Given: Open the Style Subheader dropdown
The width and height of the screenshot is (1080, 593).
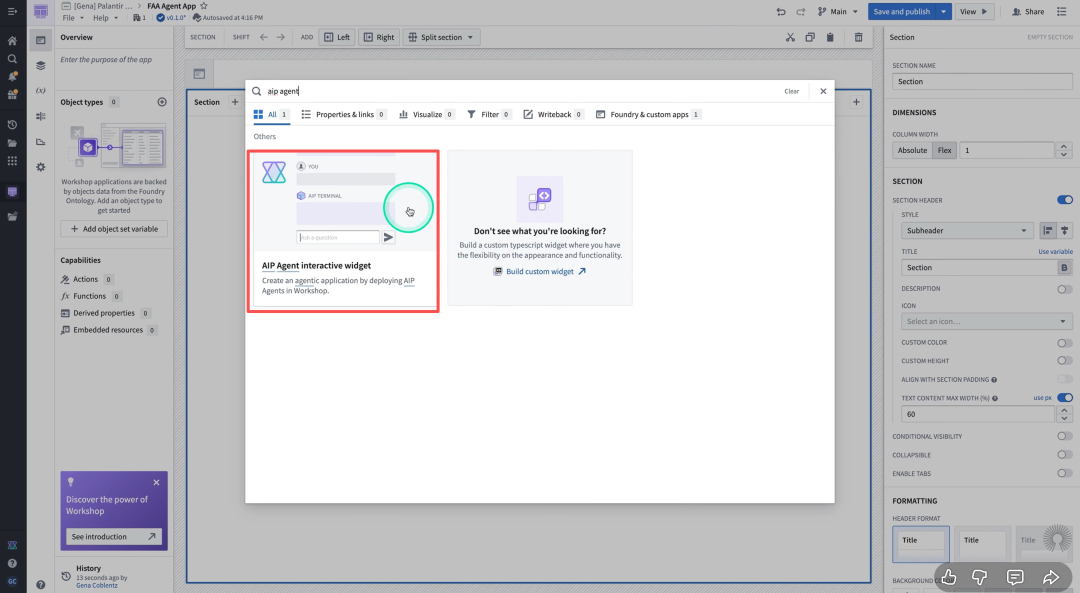Looking at the screenshot, I should (967, 231).
